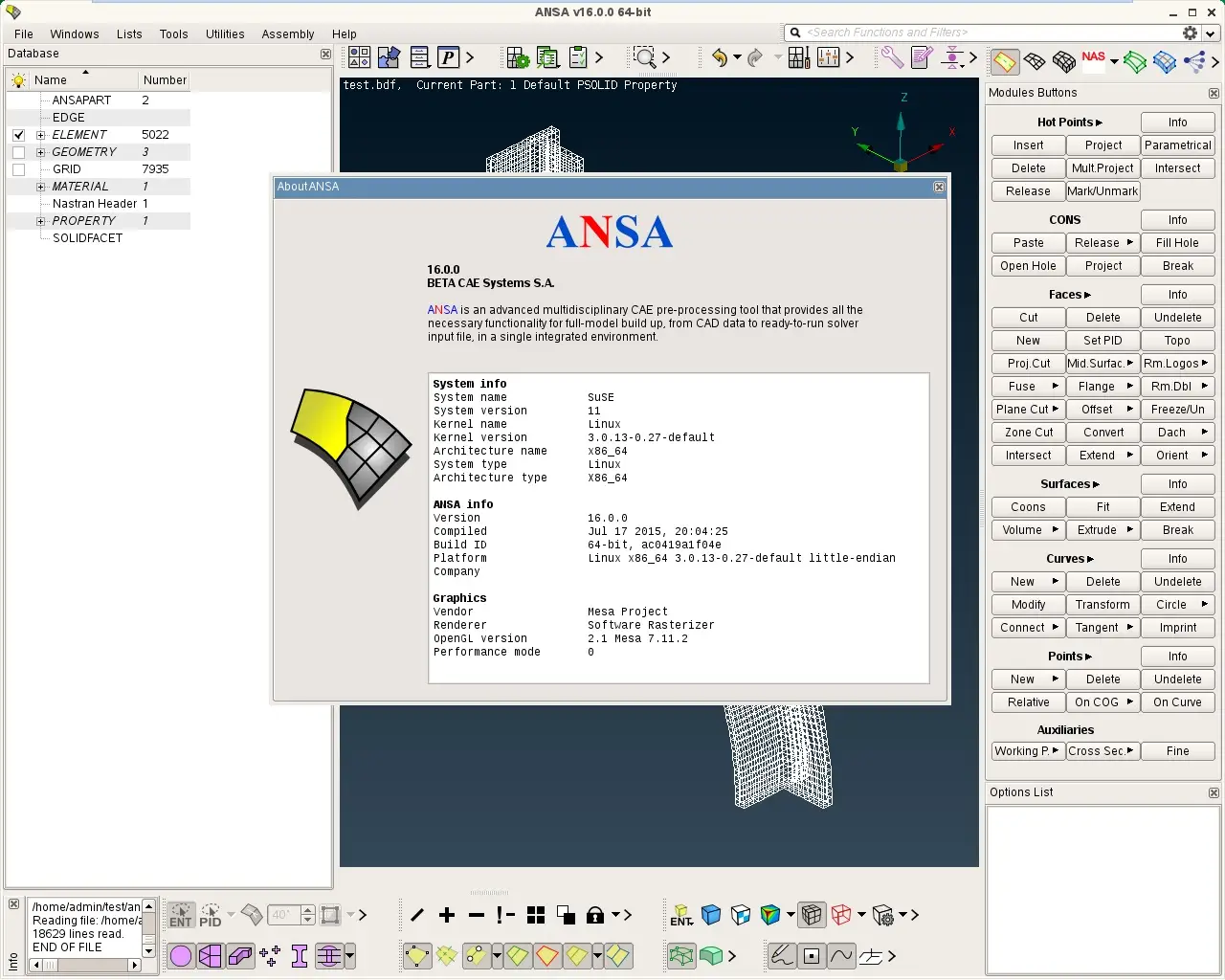Click the On COG button
Screen dimensions: 1225x980
(1102, 702)
